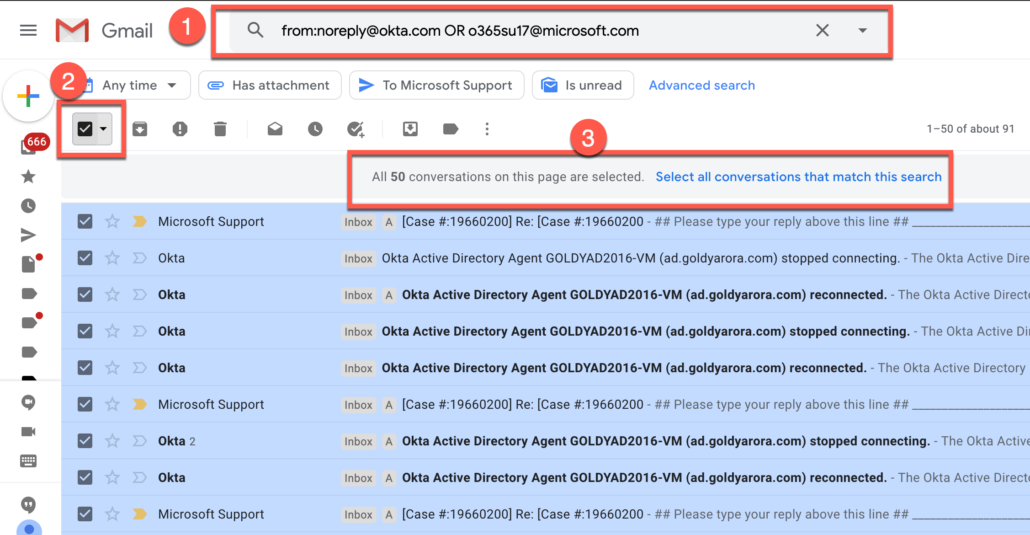Image resolution: width=1030 pixels, height=535 pixels.
Task: Open first Microsoft Support Case #:19660200 subject
Action: click(523, 221)
